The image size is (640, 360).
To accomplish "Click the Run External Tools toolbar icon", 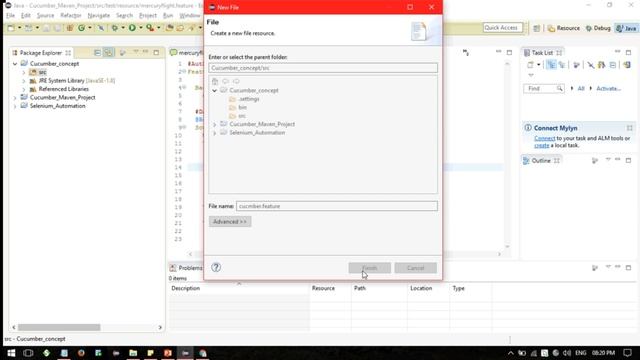I will pyautogui.click(x=150, y=28).
